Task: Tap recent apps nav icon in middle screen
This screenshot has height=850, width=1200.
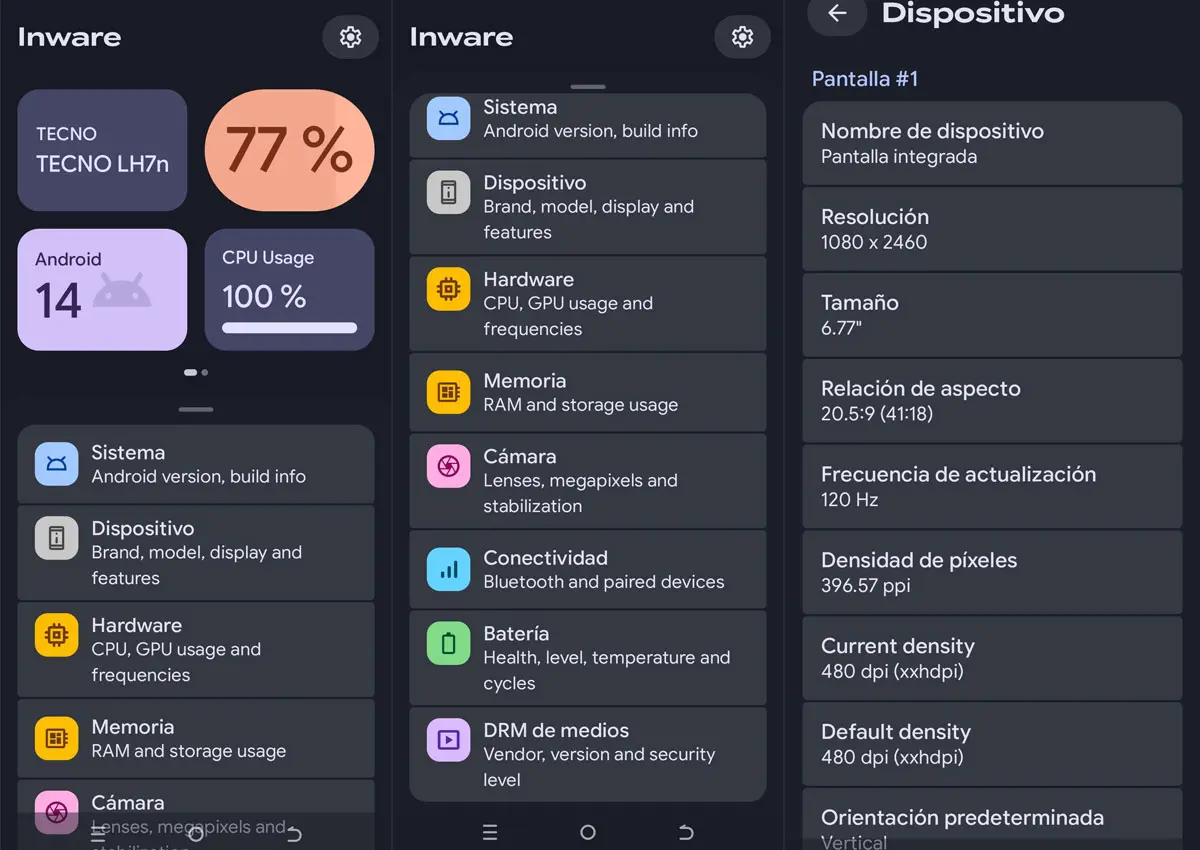Action: pos(490,832)
